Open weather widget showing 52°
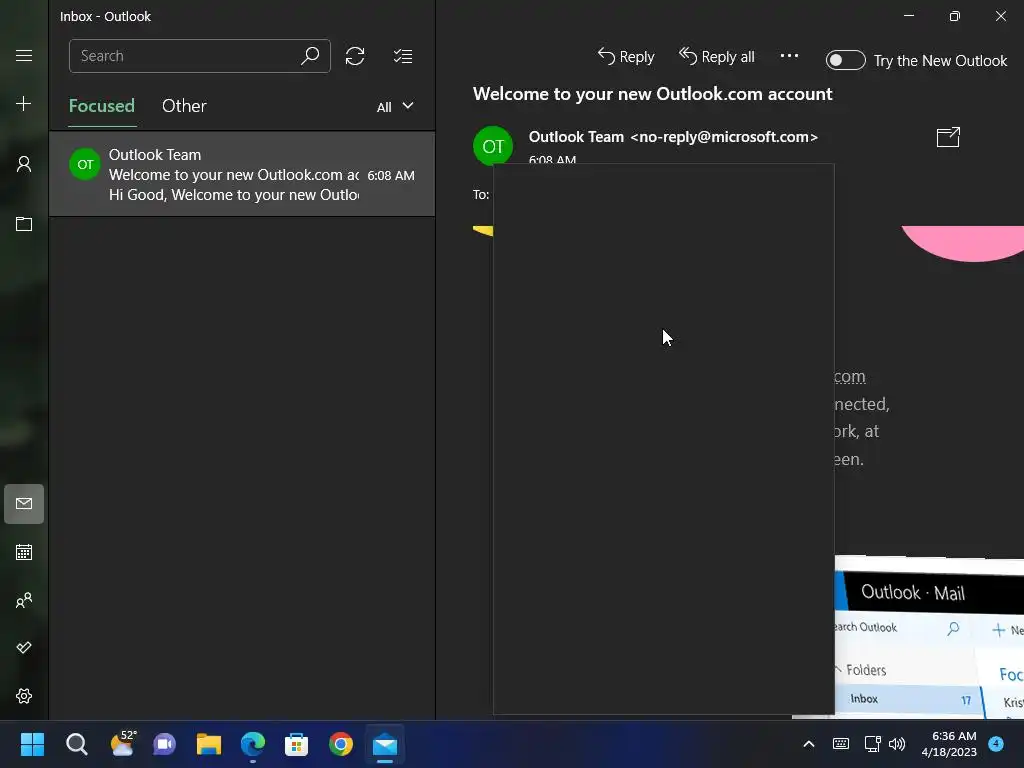 123,743
